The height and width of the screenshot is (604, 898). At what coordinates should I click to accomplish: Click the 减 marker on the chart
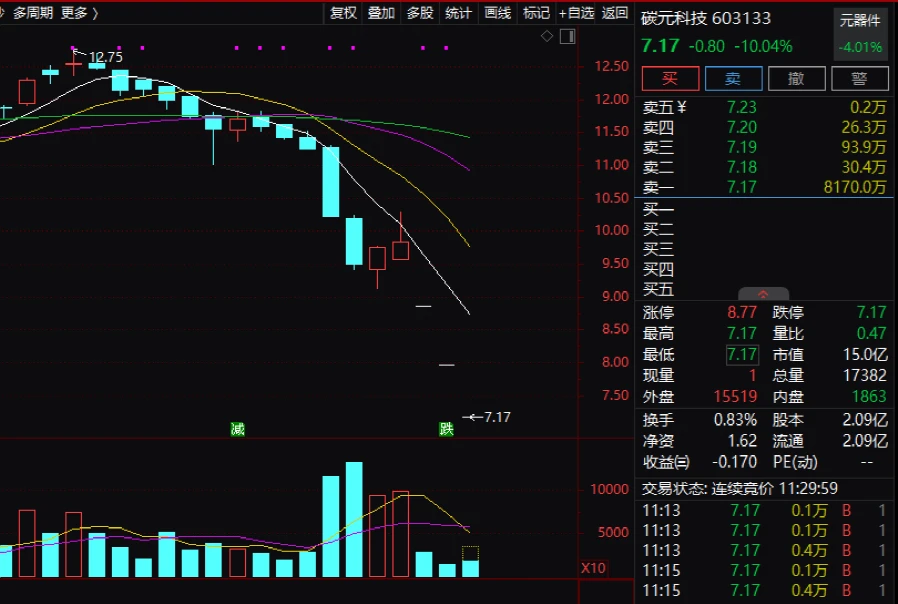click(x=237, y=429)
